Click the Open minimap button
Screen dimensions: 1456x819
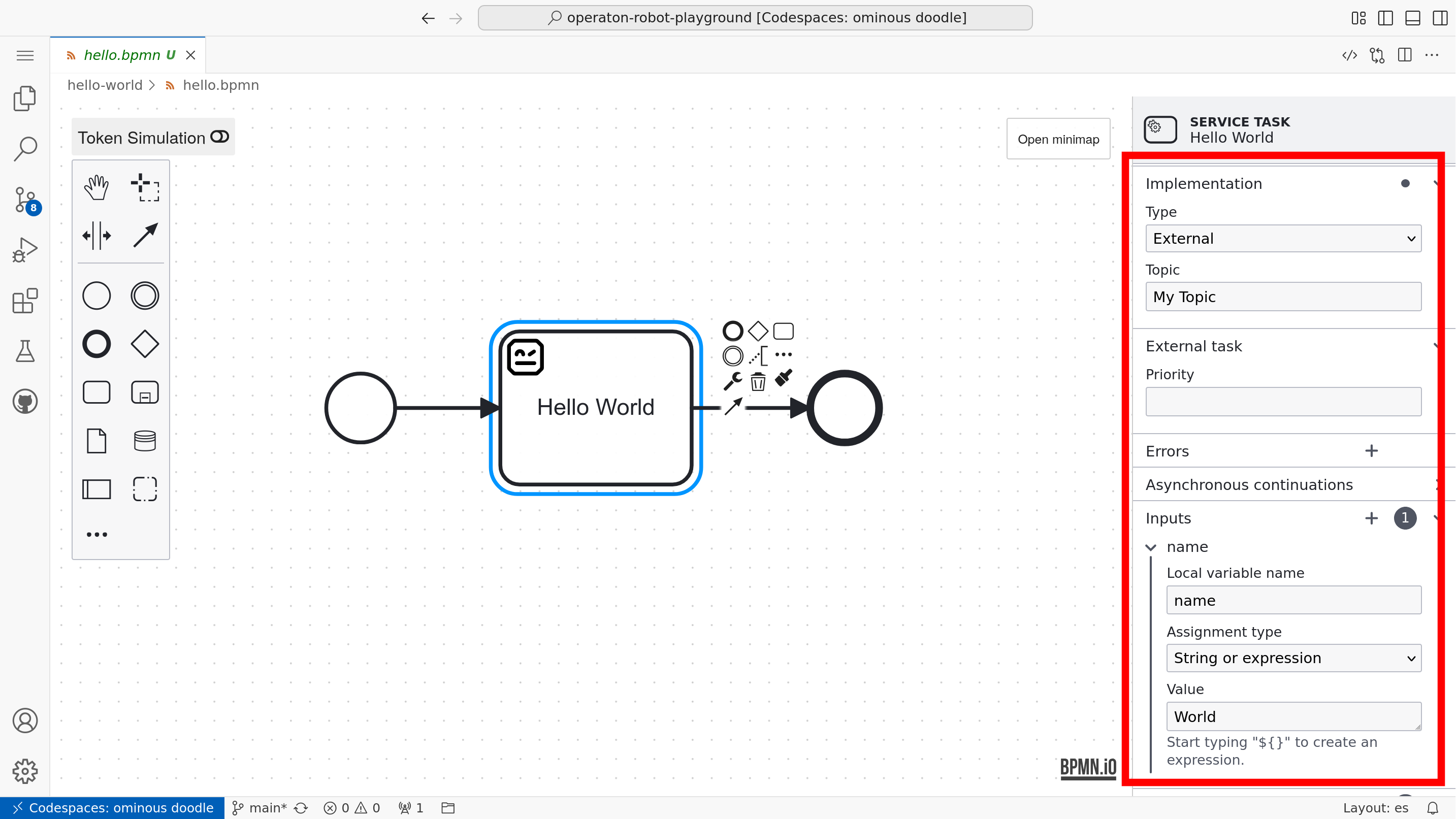1058,139
